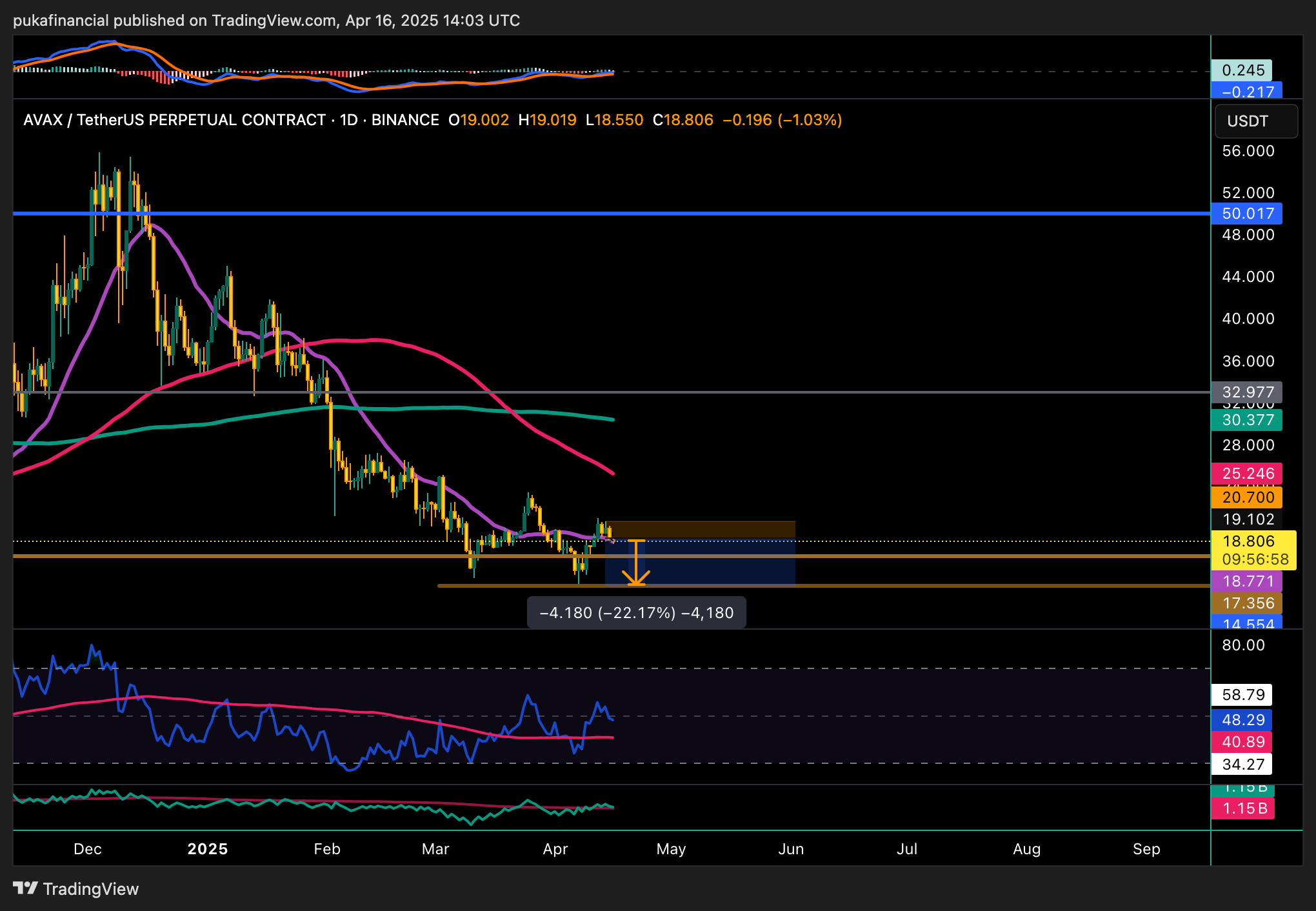Click the pink 1.15 B volume label
The image size is (1316, 911).
[1242, 808]
